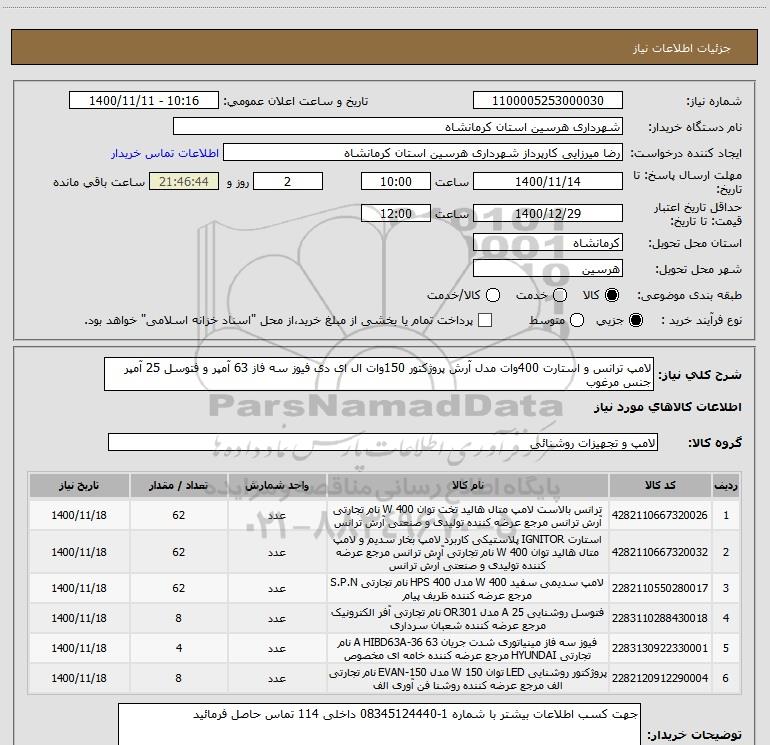Click quantity 4 in fuse row
The height and width of the screenshot is (745, 770).
(179, 648)
